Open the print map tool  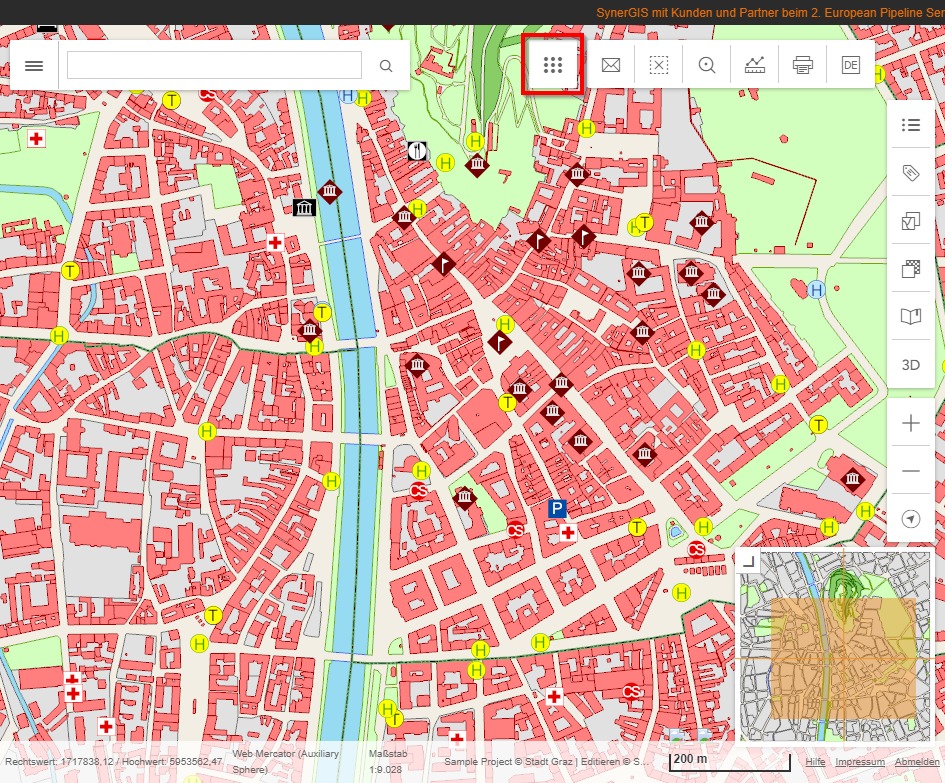pos(802,66)
